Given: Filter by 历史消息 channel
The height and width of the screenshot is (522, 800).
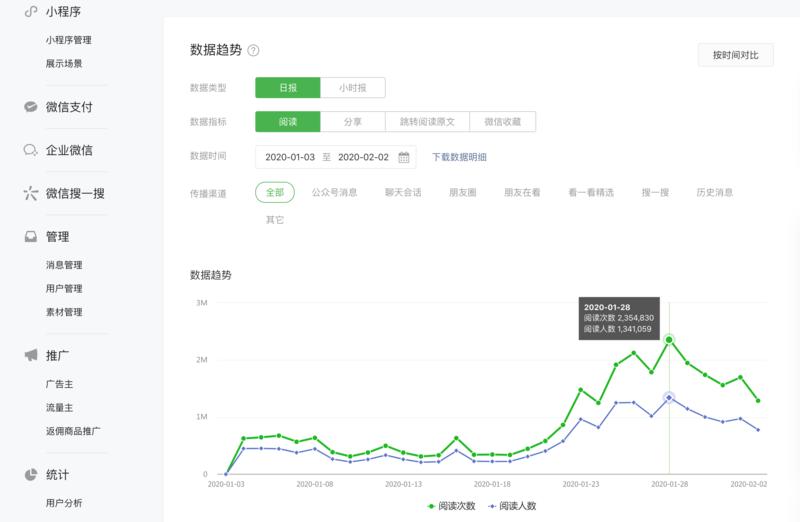Looking at the screenshot, I should coord(715,192).
